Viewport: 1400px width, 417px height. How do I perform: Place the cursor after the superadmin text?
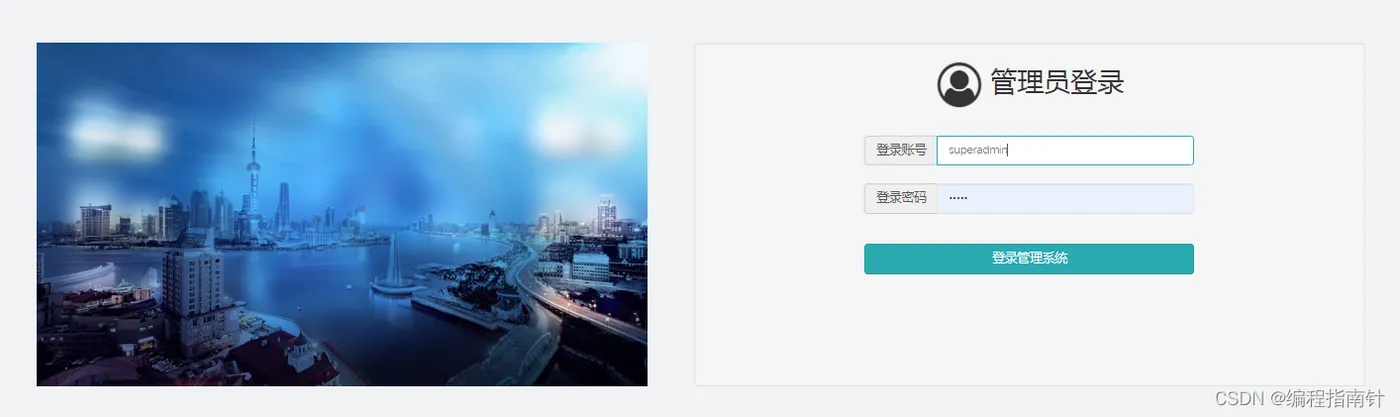tap(1009, 150)
